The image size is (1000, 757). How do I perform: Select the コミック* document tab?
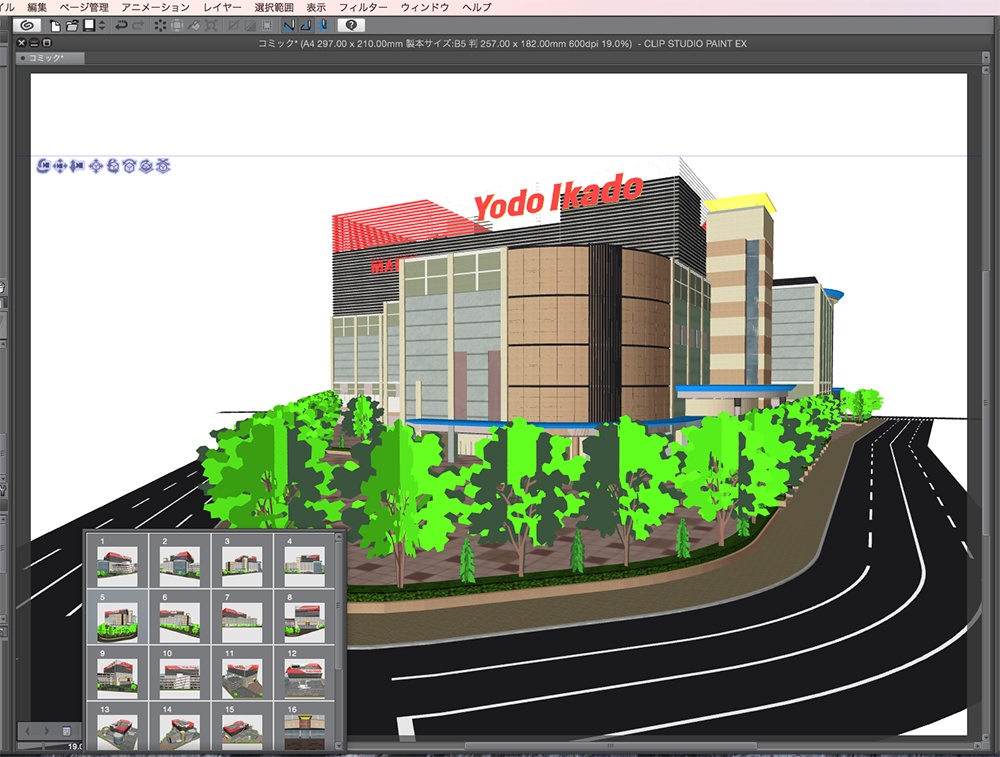click(x=50, y=58)
